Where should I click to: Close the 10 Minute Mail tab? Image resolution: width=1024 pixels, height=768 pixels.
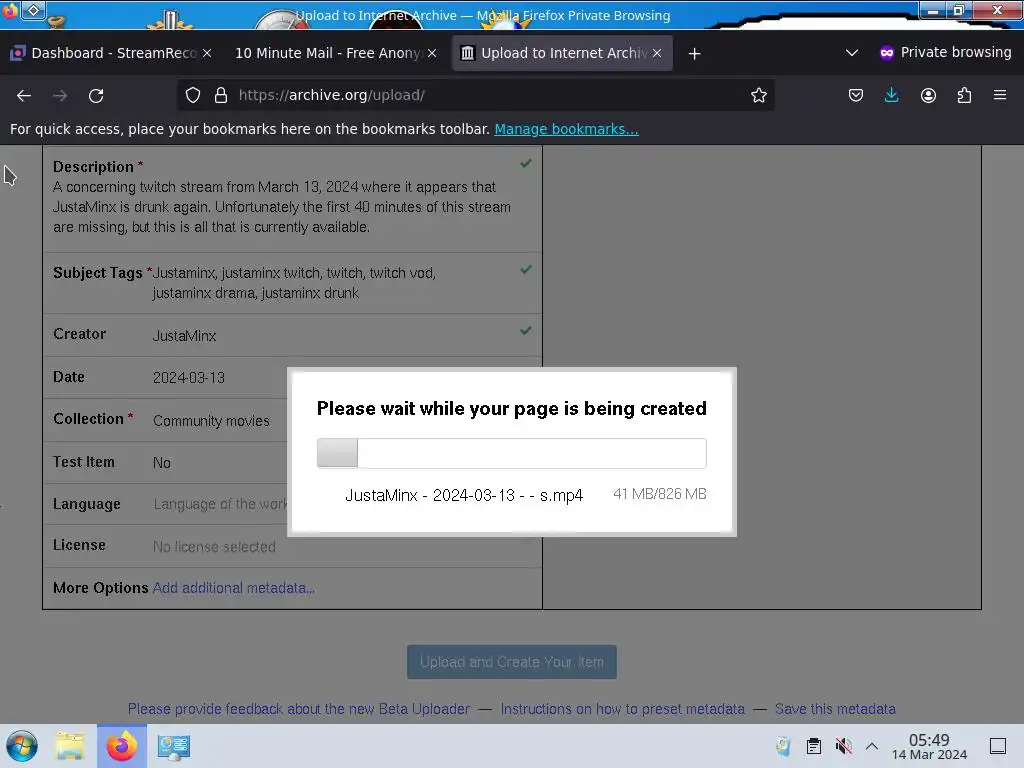[432, 53]
